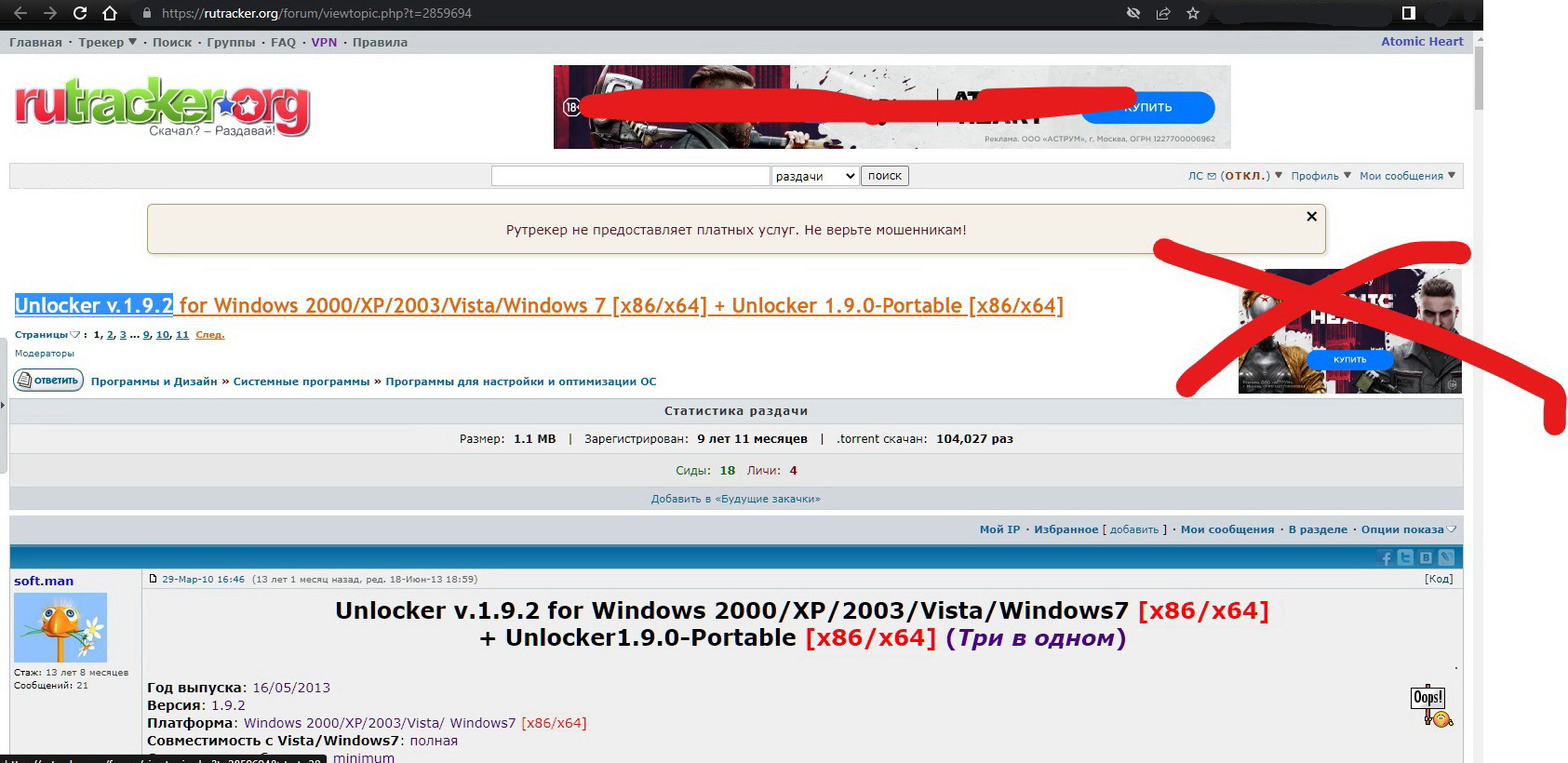The width and height of the screenshot is (1568, 763).
Task: Share the topic via VK icon
Action: tap(1426, 557)
